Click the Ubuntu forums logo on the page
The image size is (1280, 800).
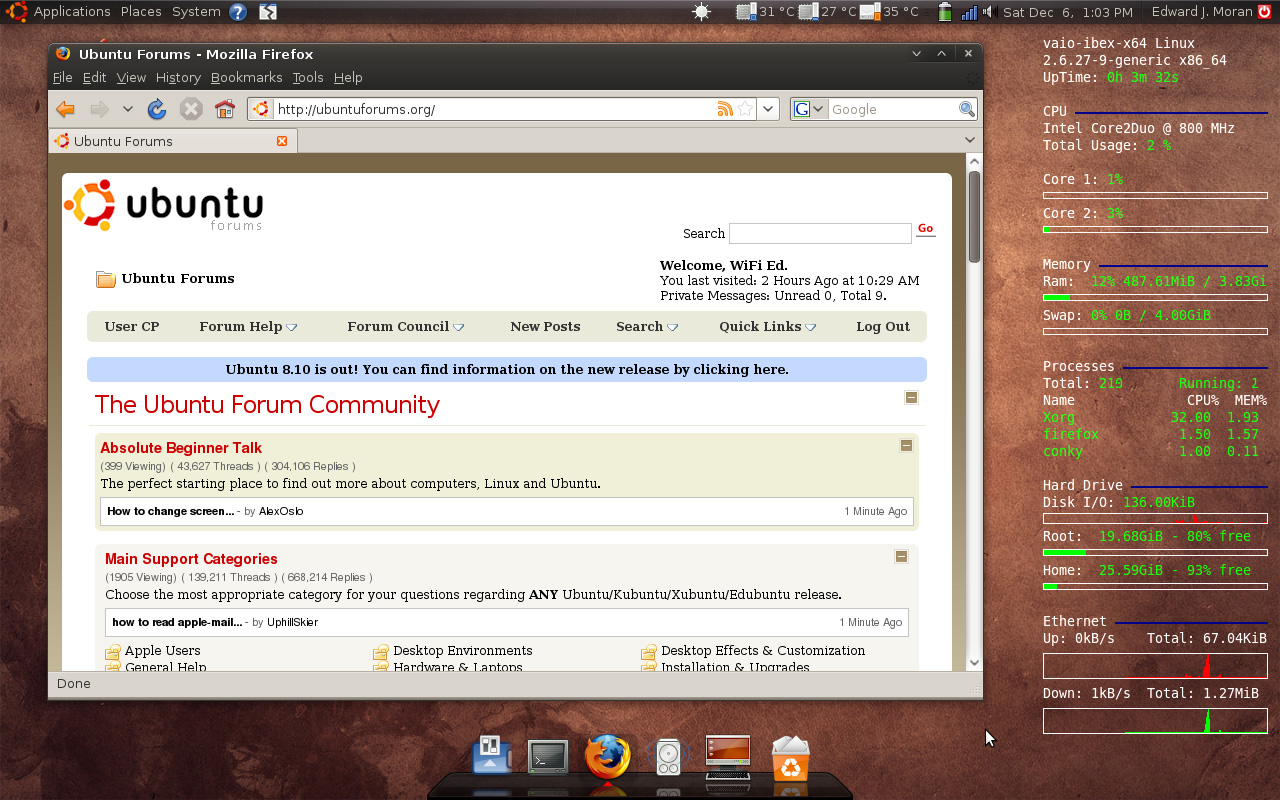click(164, 206)
